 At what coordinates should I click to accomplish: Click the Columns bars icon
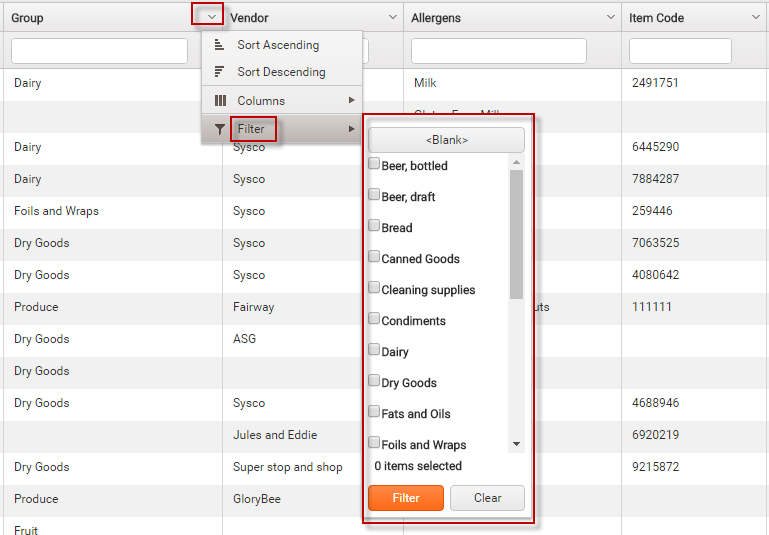tap(220, 101)
